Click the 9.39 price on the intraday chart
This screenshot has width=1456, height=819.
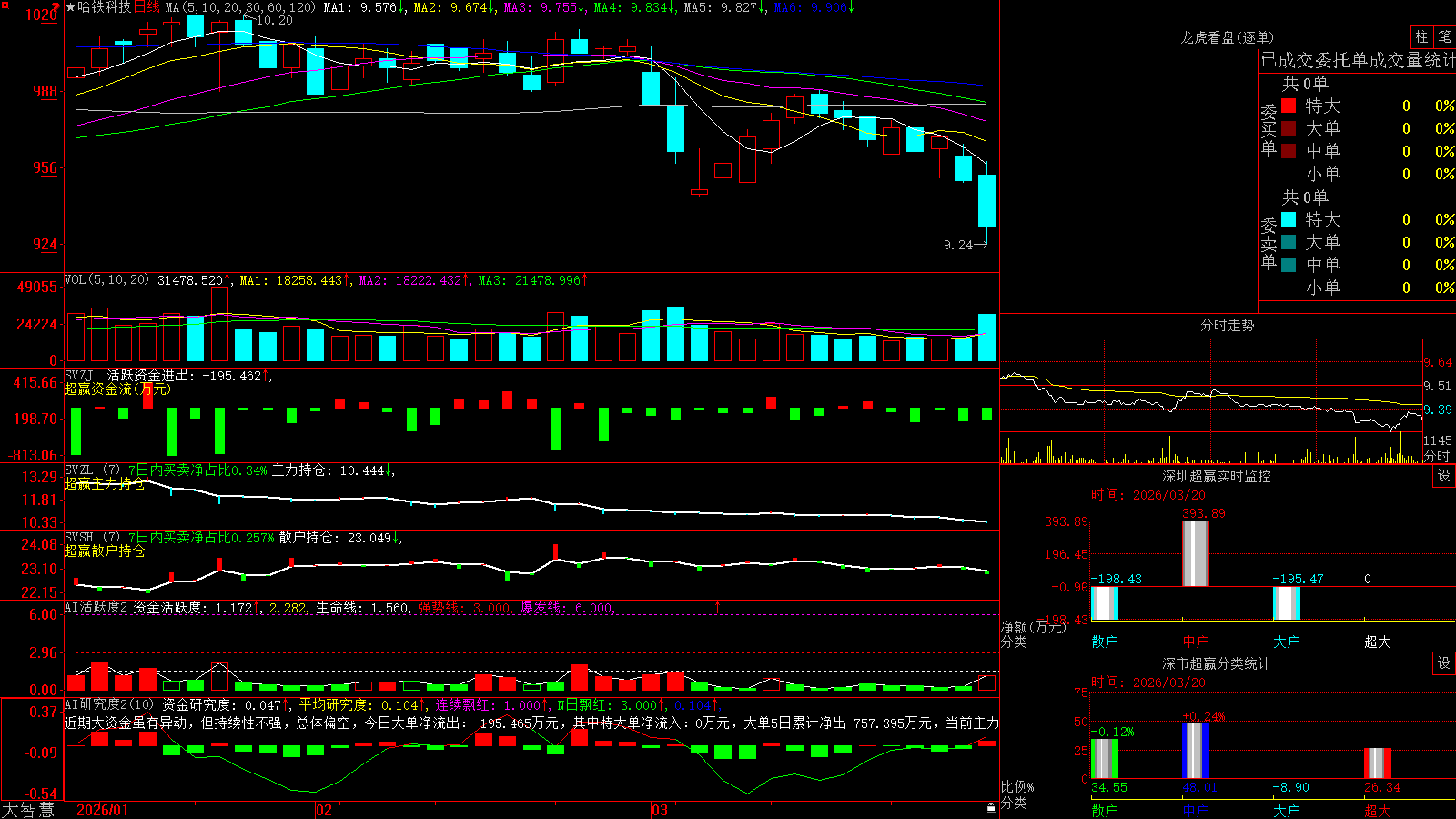point(1438,409)
